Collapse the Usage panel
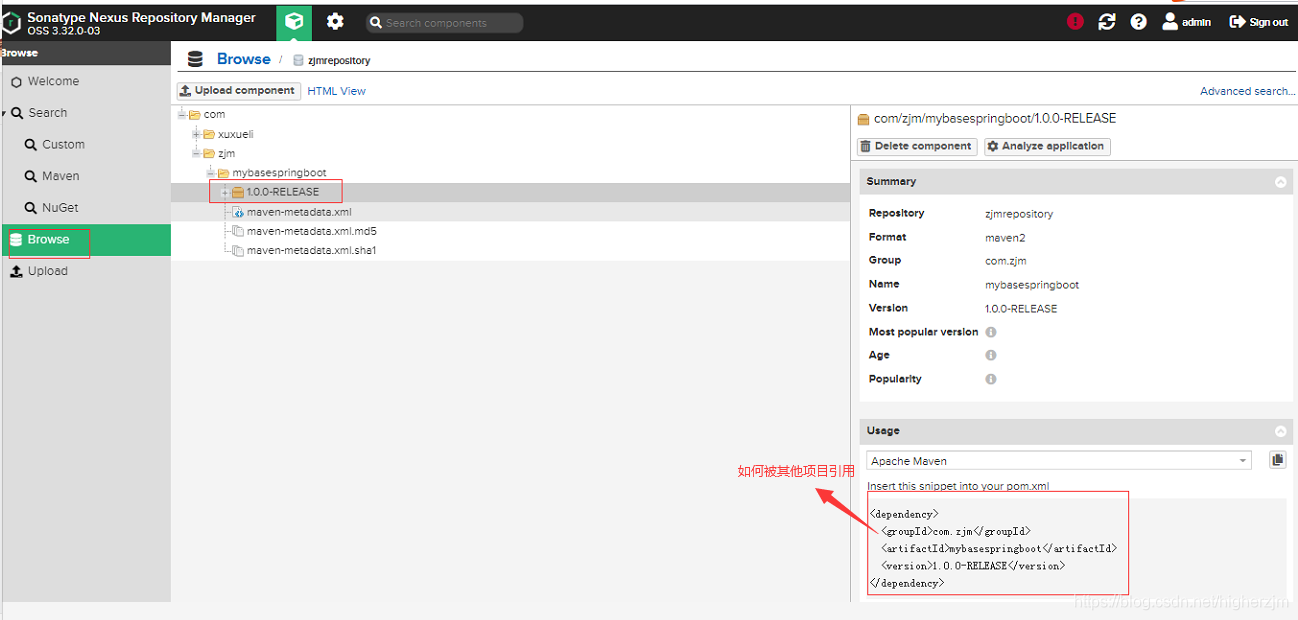The width and height of the screenshot is (1298, 620). (1280, 431)
